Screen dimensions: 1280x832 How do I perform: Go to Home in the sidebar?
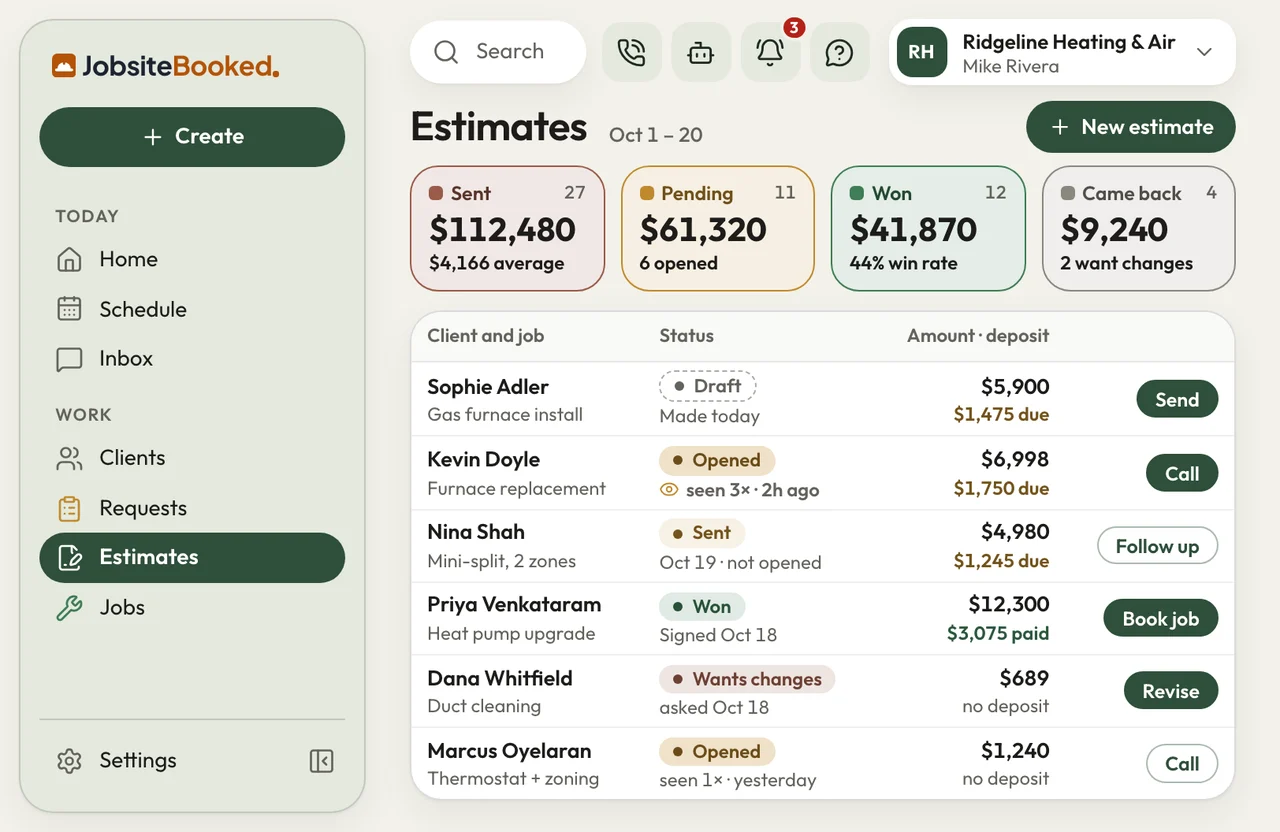click(192, 260)
